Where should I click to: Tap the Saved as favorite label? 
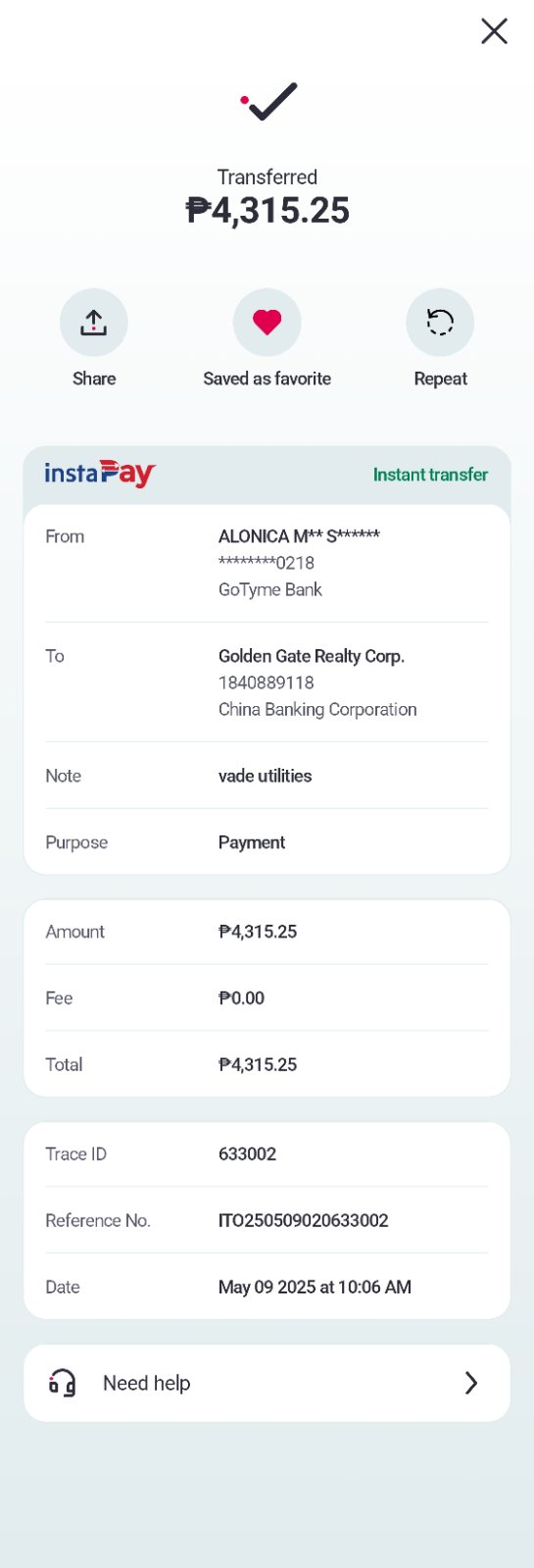pyautogui.click(x=267, y=379)
